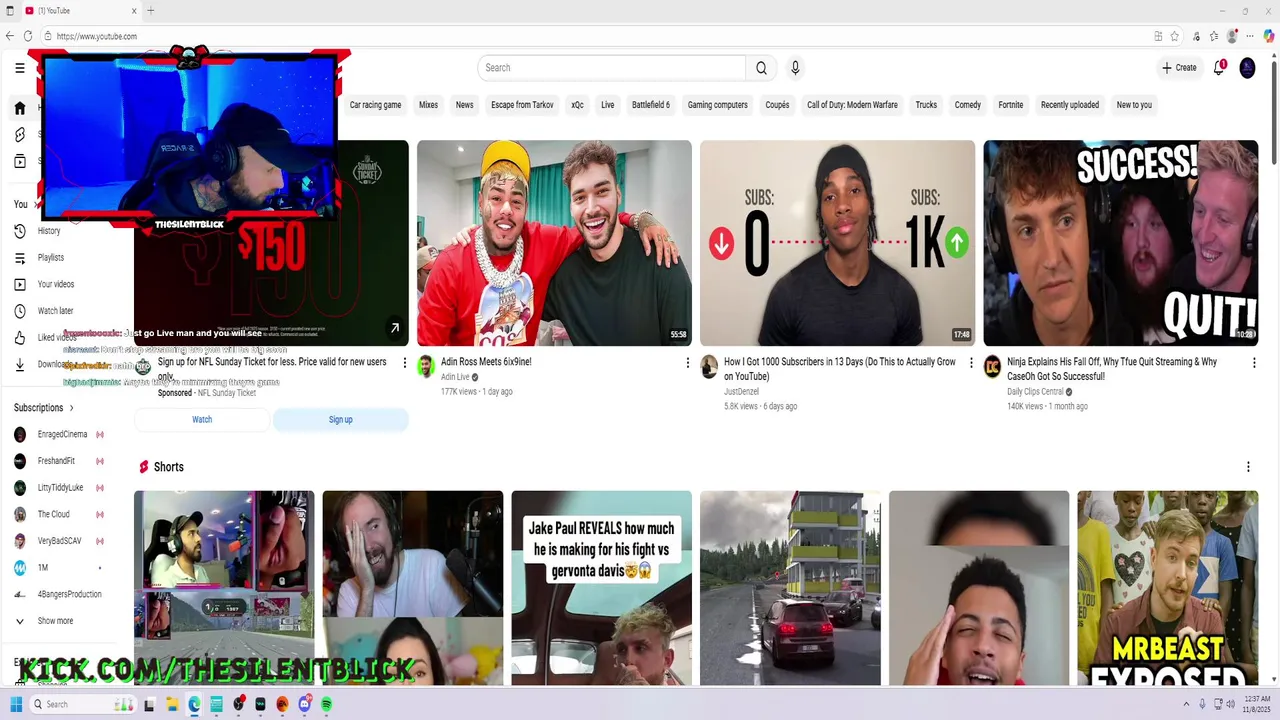Image resolution: width=1280 pixels, height=720 pixels.
Task: Open options menu for Adin Ross video
Action: coord(687,363)
